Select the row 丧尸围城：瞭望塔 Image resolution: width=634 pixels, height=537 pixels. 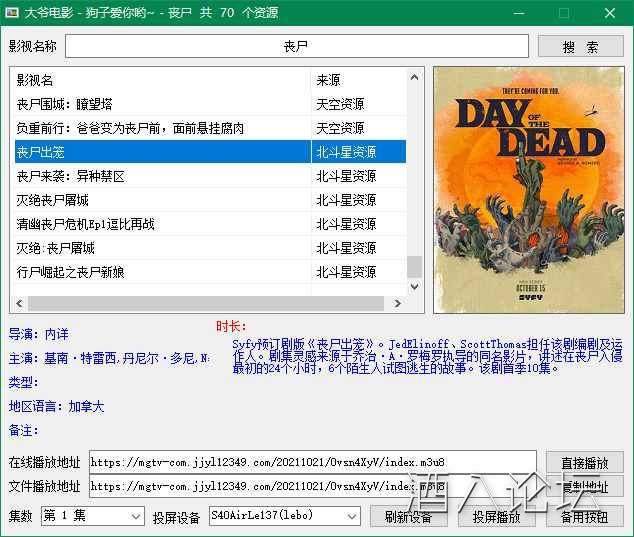coord(210,104)
